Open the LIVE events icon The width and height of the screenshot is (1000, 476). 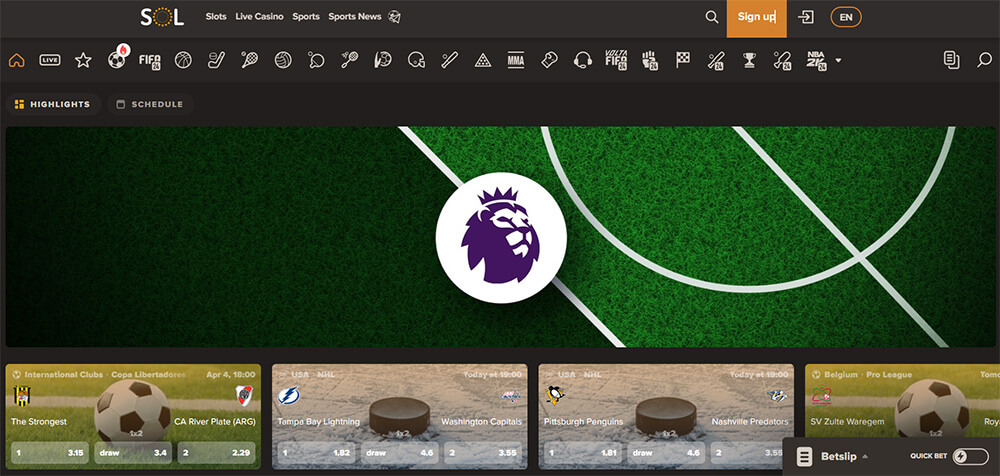(50, 61)
